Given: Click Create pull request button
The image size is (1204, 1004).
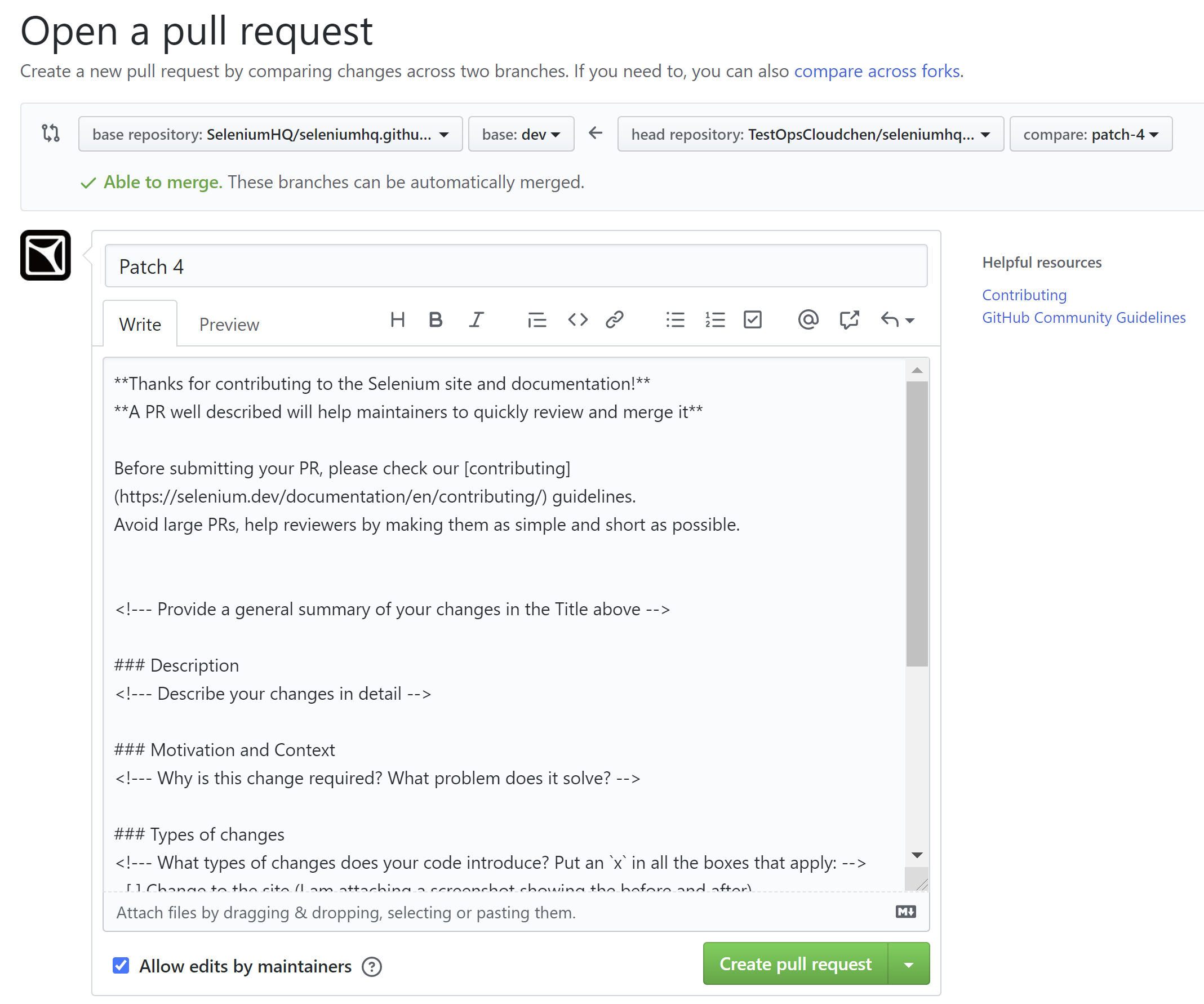Looking at the screenshot, I should point(795,965).
